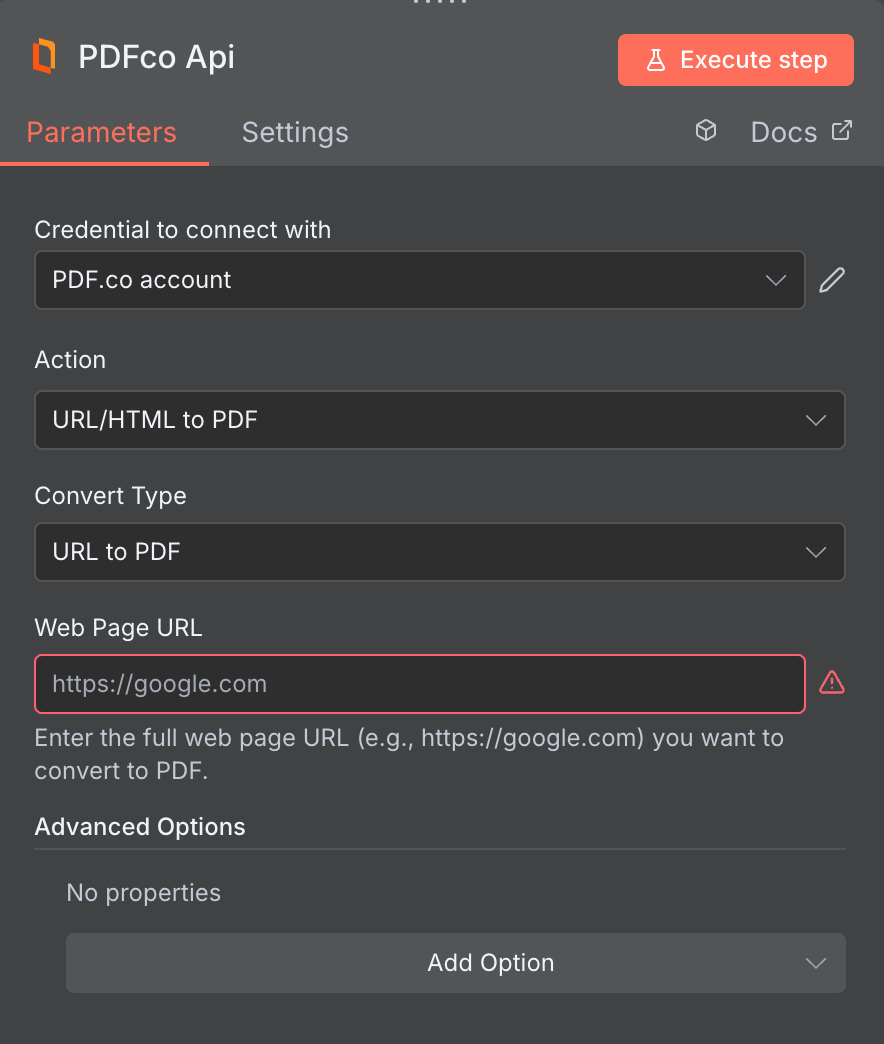Screen dimensions: 884x1044
Task: Click the Credential to connect with label
Action: [x=183, y=230]
